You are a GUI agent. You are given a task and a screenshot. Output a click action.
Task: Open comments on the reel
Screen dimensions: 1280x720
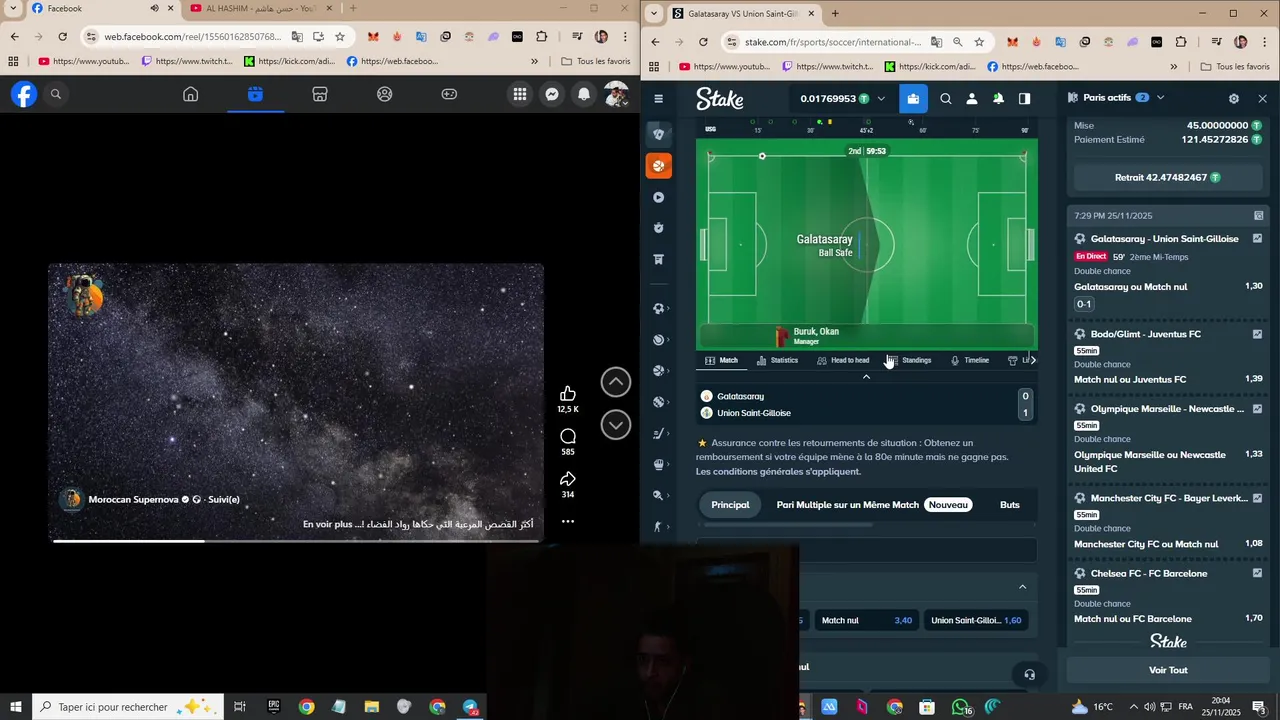[568, 436]
